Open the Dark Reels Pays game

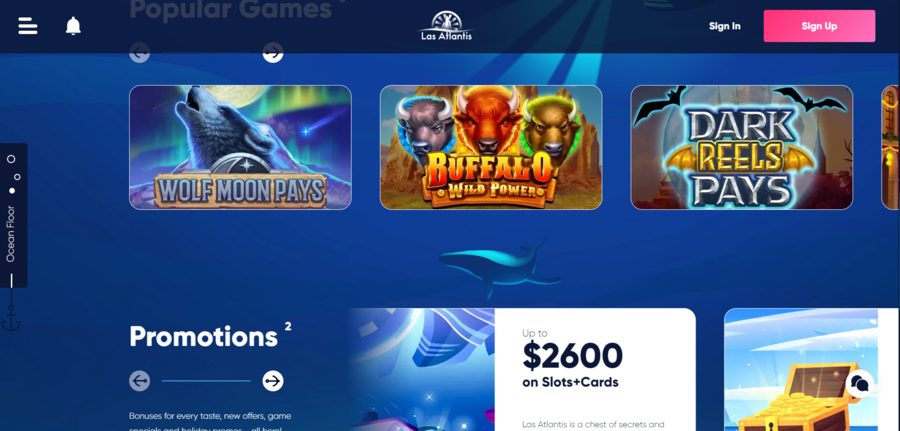(742, 147)
